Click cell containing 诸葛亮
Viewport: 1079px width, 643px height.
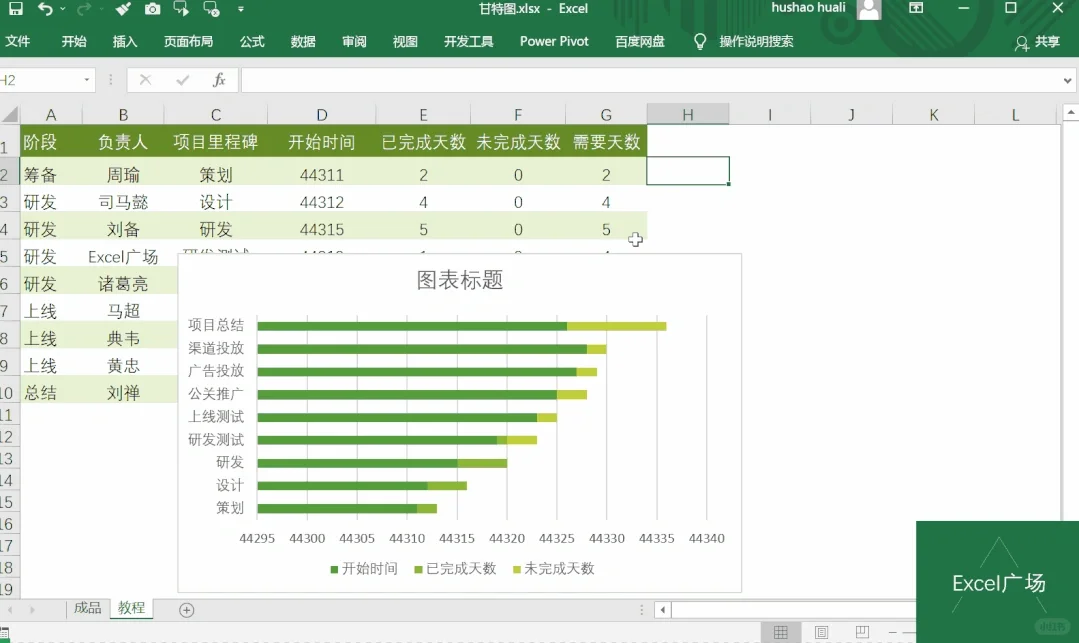pos(123,284)
